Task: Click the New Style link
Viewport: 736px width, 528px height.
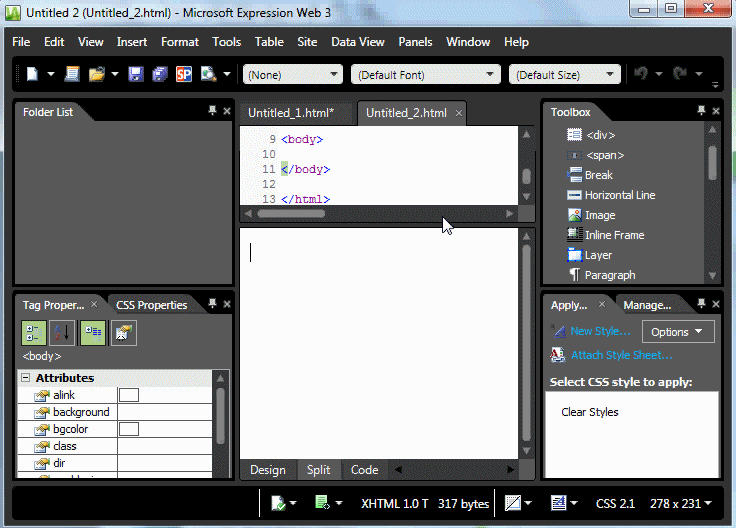Action: point(600,331)
